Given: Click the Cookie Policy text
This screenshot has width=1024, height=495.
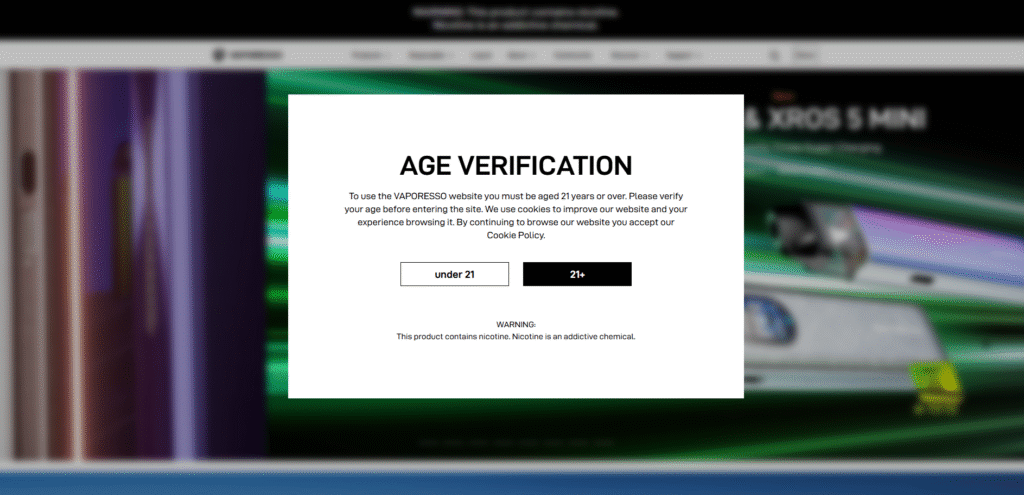Looking at the screenshot, I should (515, 235).
